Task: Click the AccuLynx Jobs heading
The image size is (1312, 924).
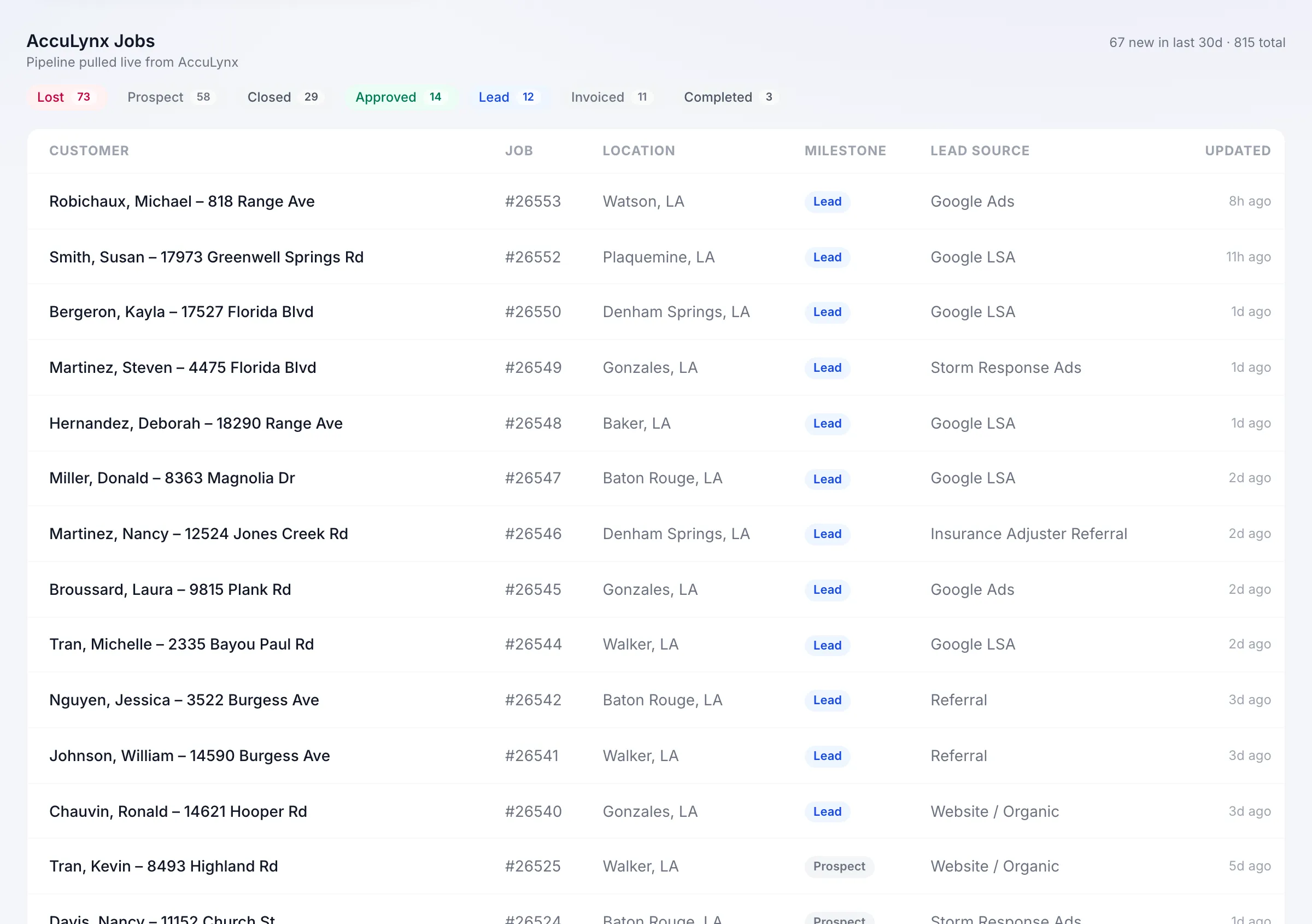Action: coord(91,41)
